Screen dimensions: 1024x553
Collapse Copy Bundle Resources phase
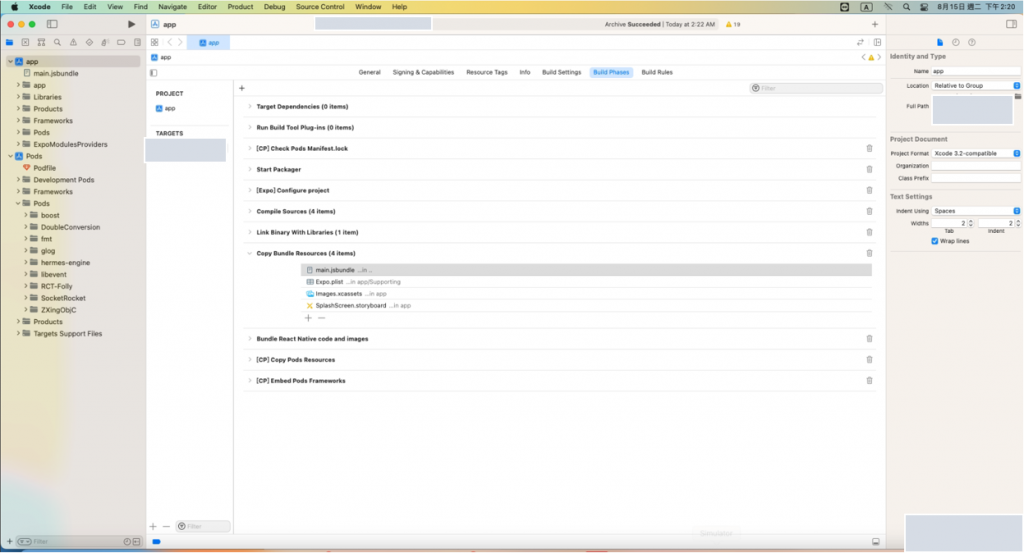(249, 253)
